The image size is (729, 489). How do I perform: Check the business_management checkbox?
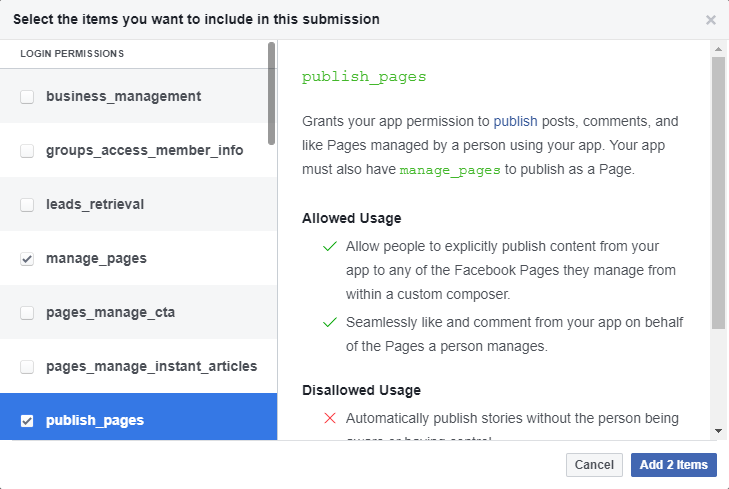[27, 97]
